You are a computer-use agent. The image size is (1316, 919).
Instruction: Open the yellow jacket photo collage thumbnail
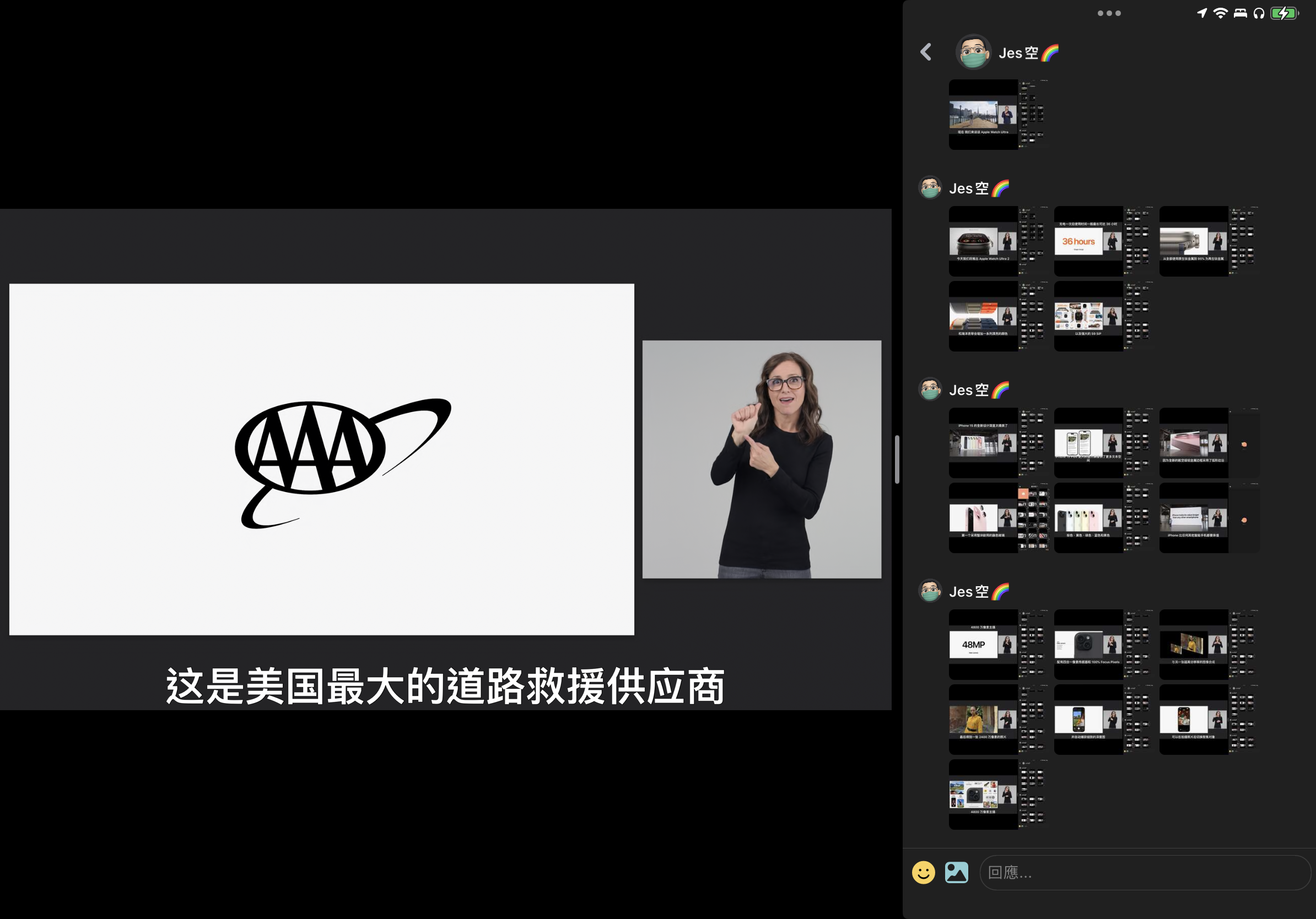pyautogui.click(x=1210, y=645)
